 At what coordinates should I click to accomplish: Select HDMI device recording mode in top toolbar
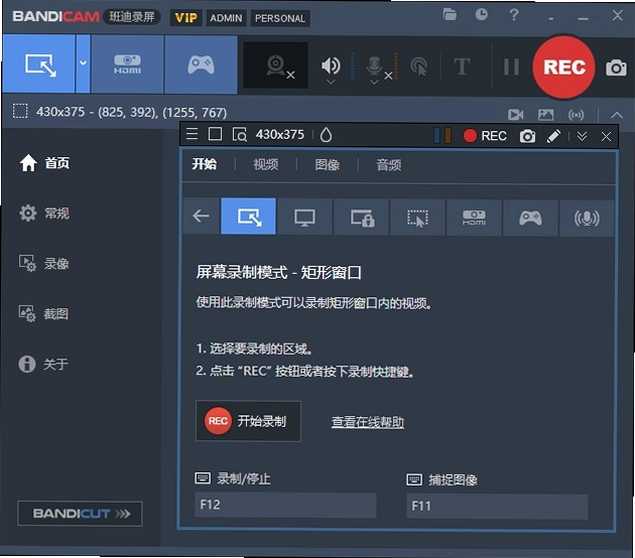point(127,64)
